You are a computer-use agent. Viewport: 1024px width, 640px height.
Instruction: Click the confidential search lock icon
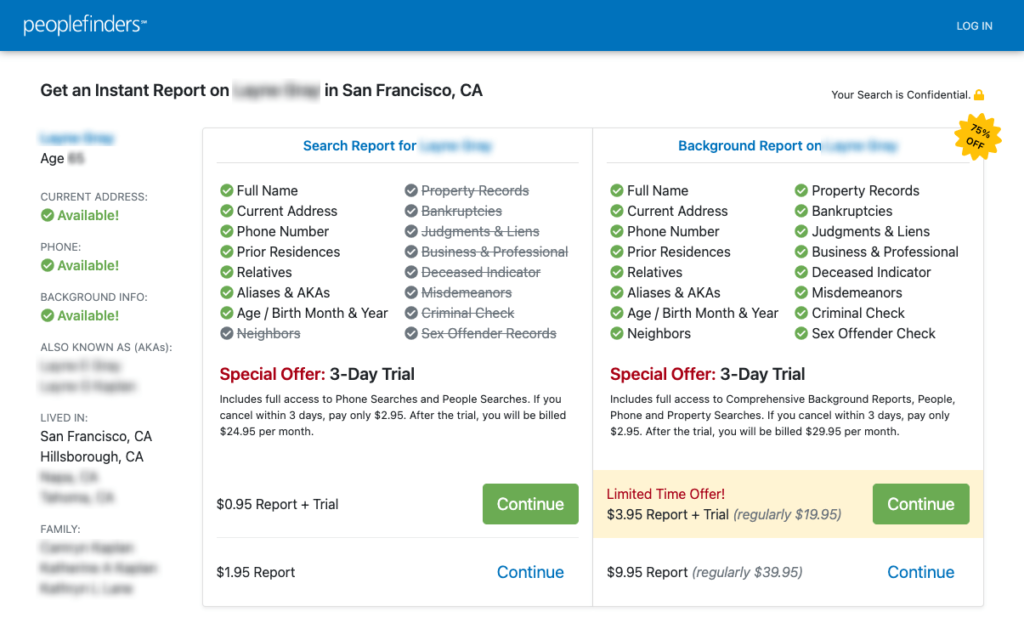point(979,95)
